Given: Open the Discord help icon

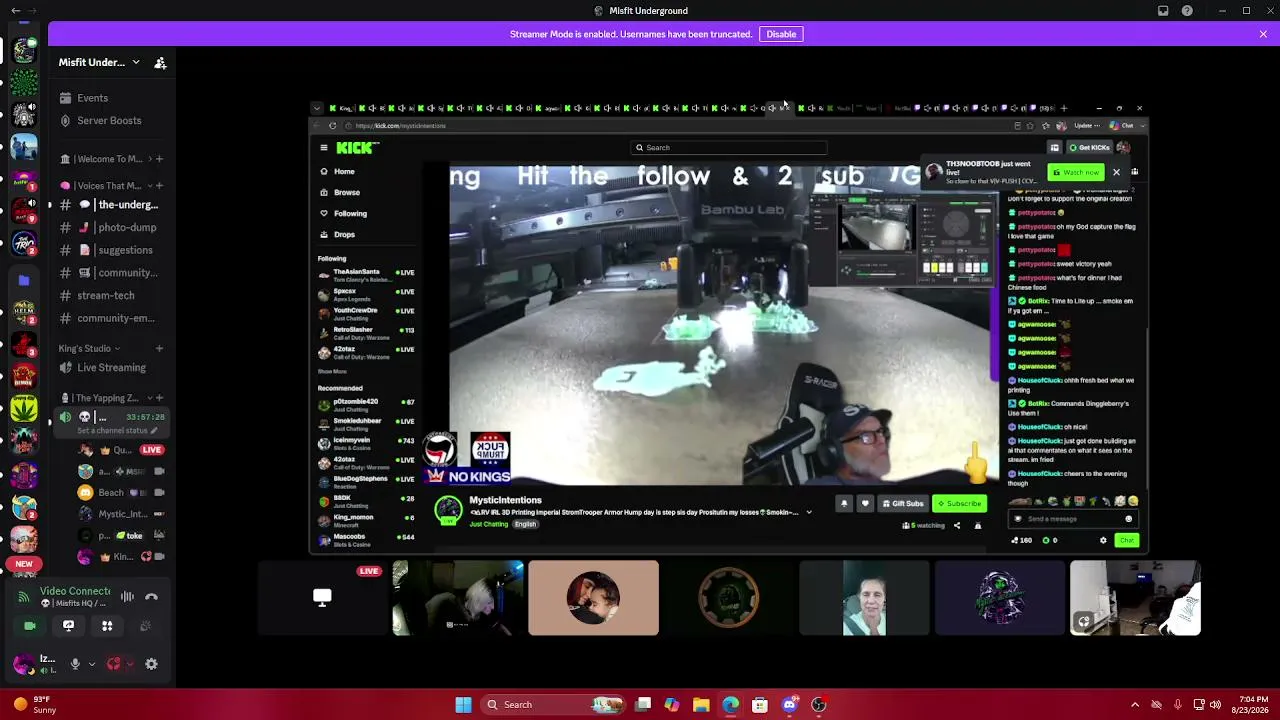Looking at the screenshot, I should click(x=1187, y=11).
